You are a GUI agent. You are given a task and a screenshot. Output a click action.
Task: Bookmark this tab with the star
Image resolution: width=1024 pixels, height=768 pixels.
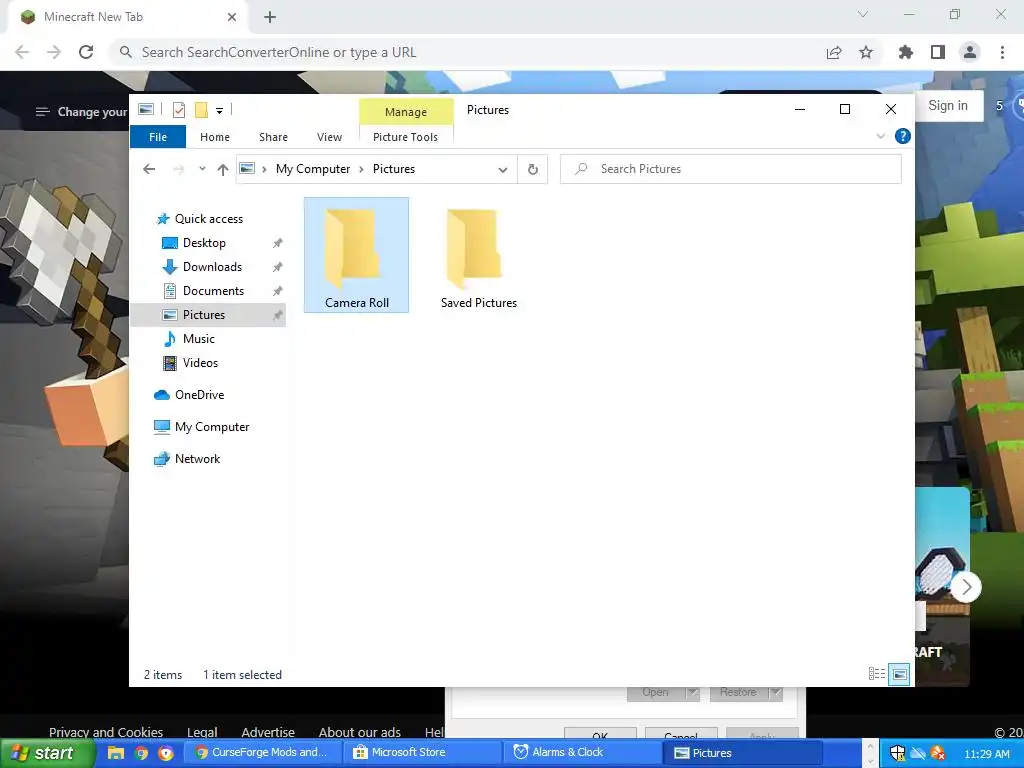click(x=866, y=52)
